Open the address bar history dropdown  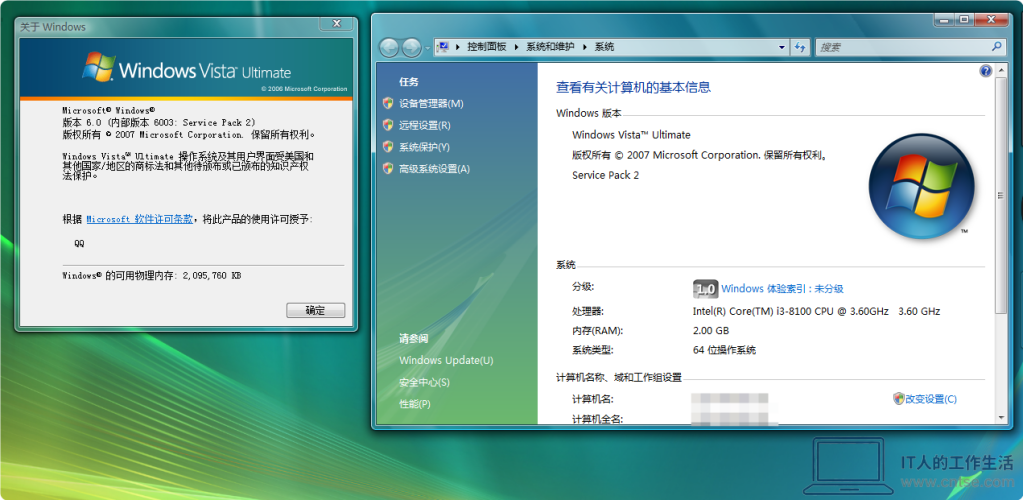tap(782, 47)
